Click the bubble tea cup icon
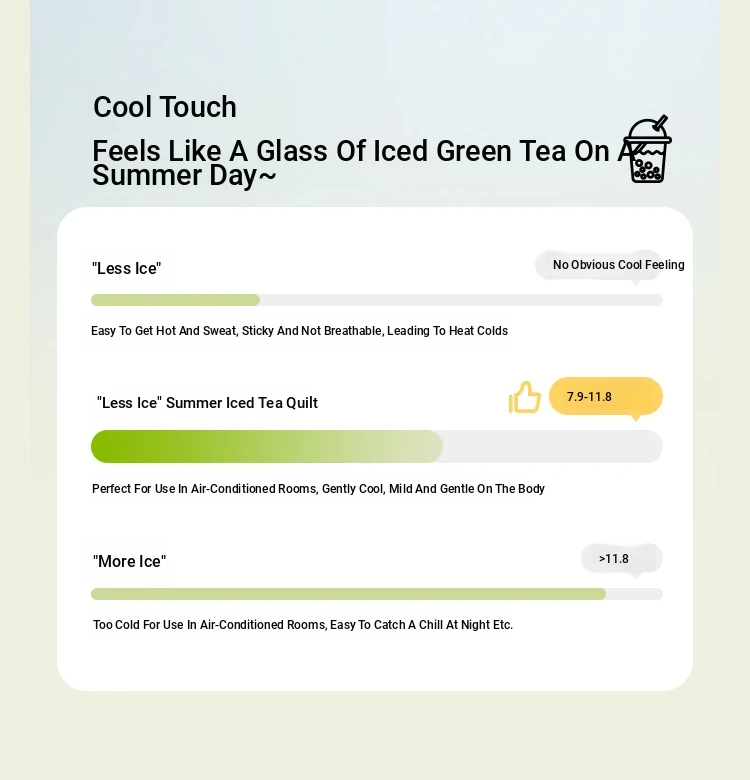 tap(647, 149)
